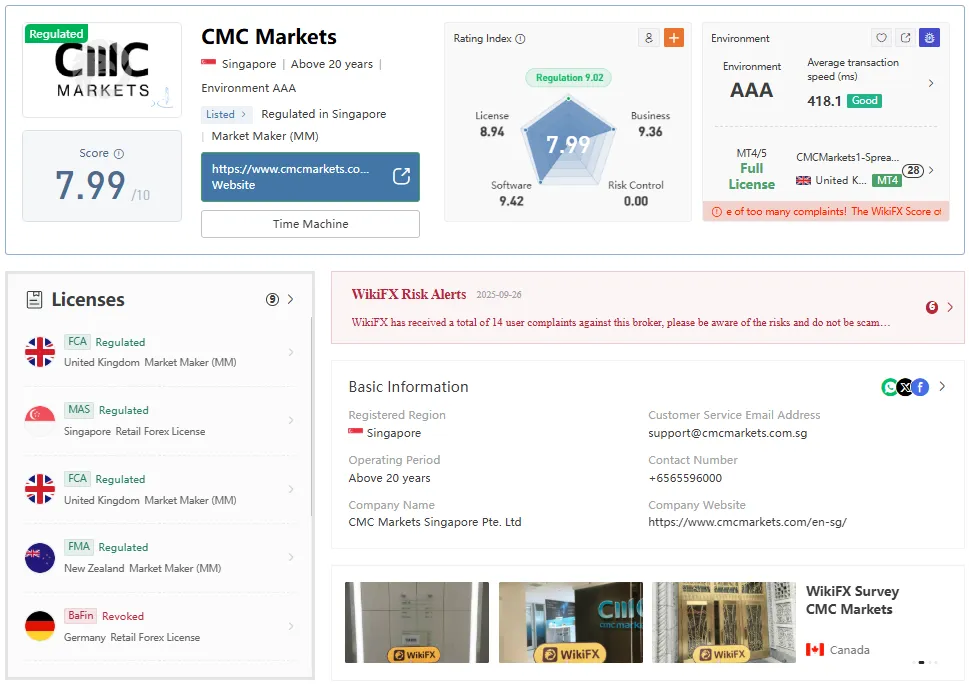
Task: Click the complaints warning icon
Action: tap(717, 212)
